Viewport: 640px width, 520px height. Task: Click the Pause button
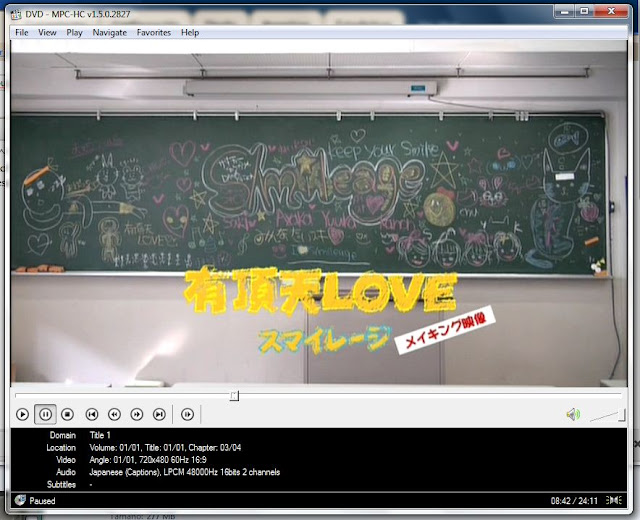(45, 415)
